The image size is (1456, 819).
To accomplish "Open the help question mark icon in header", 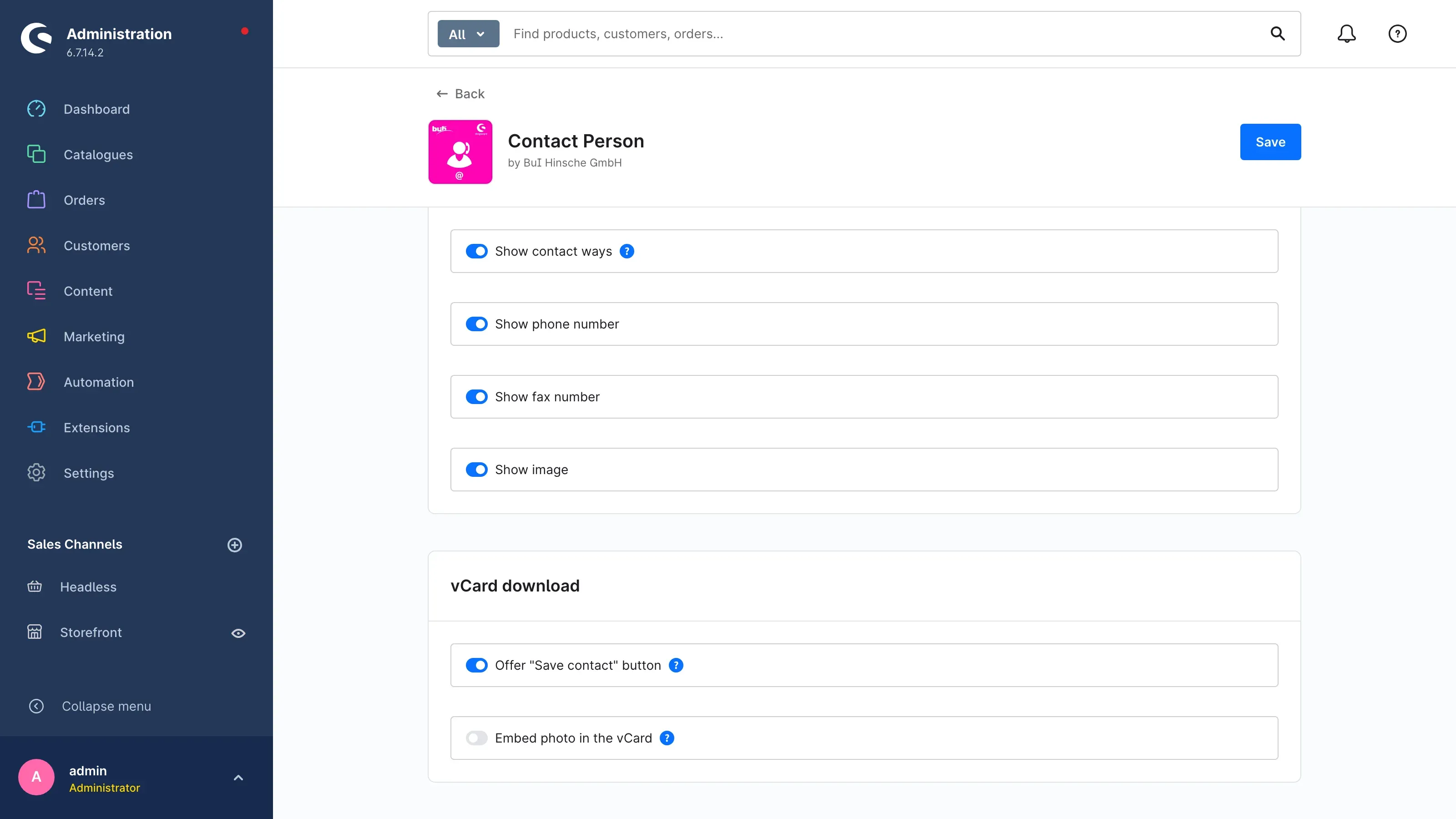I will tap(1397, 34).
